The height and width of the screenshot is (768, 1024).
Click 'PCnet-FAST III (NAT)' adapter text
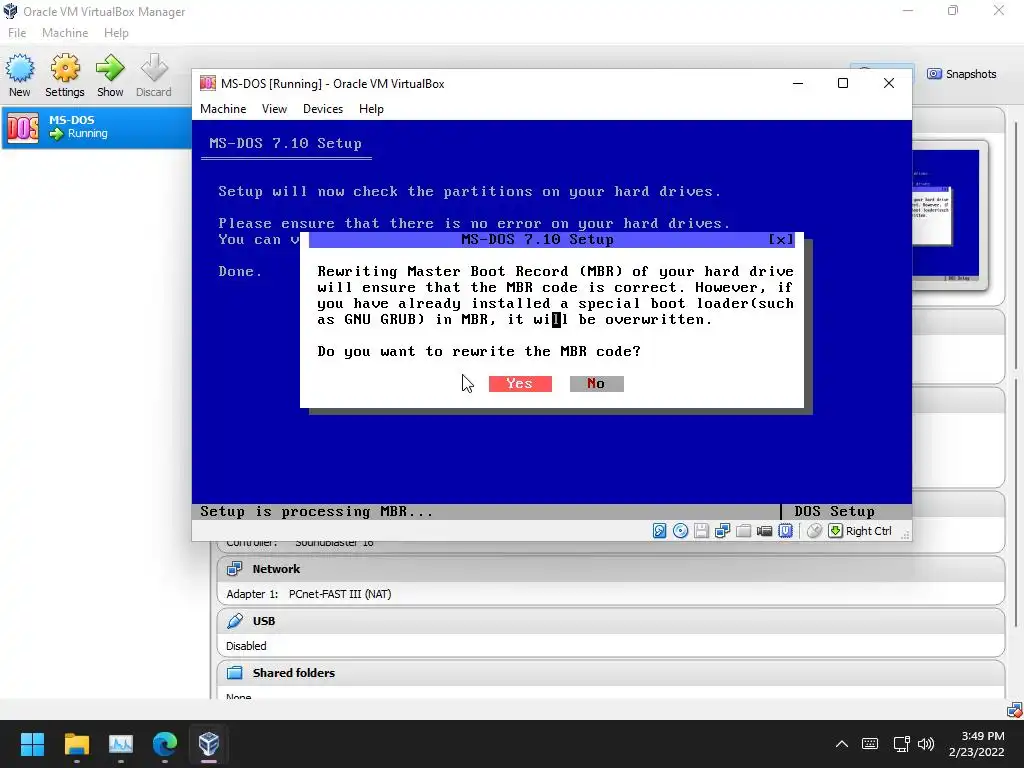pyautogui.click(x=340, y=594)
